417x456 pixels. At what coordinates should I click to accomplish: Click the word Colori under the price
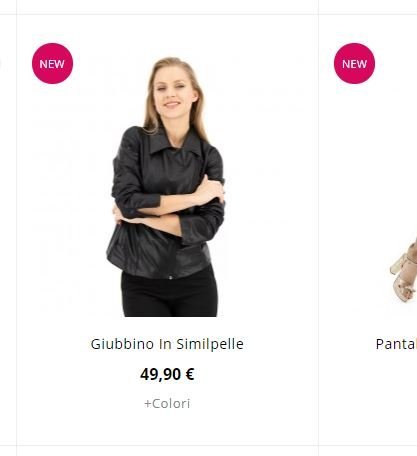pyautogui.click(x=171, y=404)
